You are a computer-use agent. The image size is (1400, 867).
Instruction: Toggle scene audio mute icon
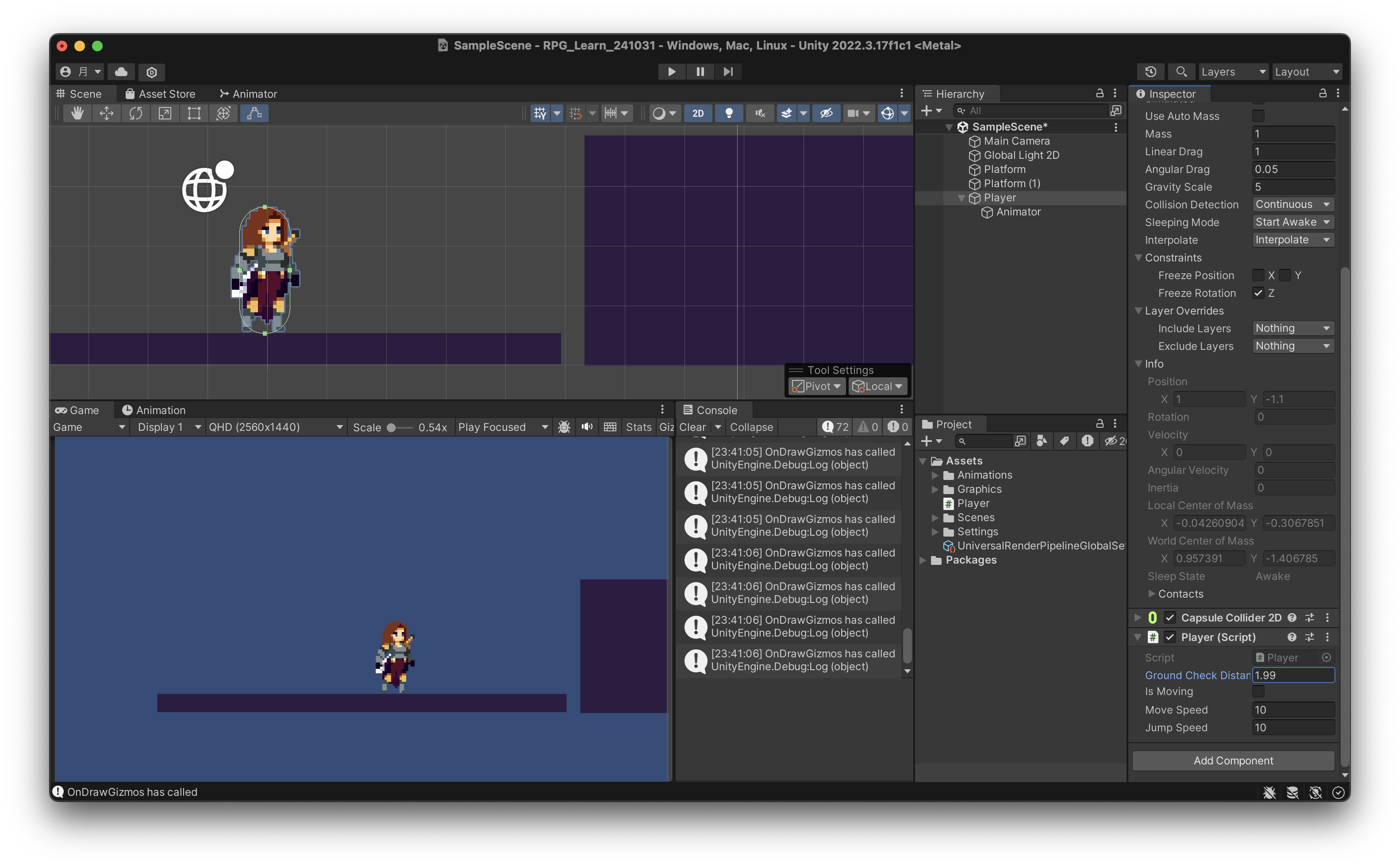coord(760,114)
